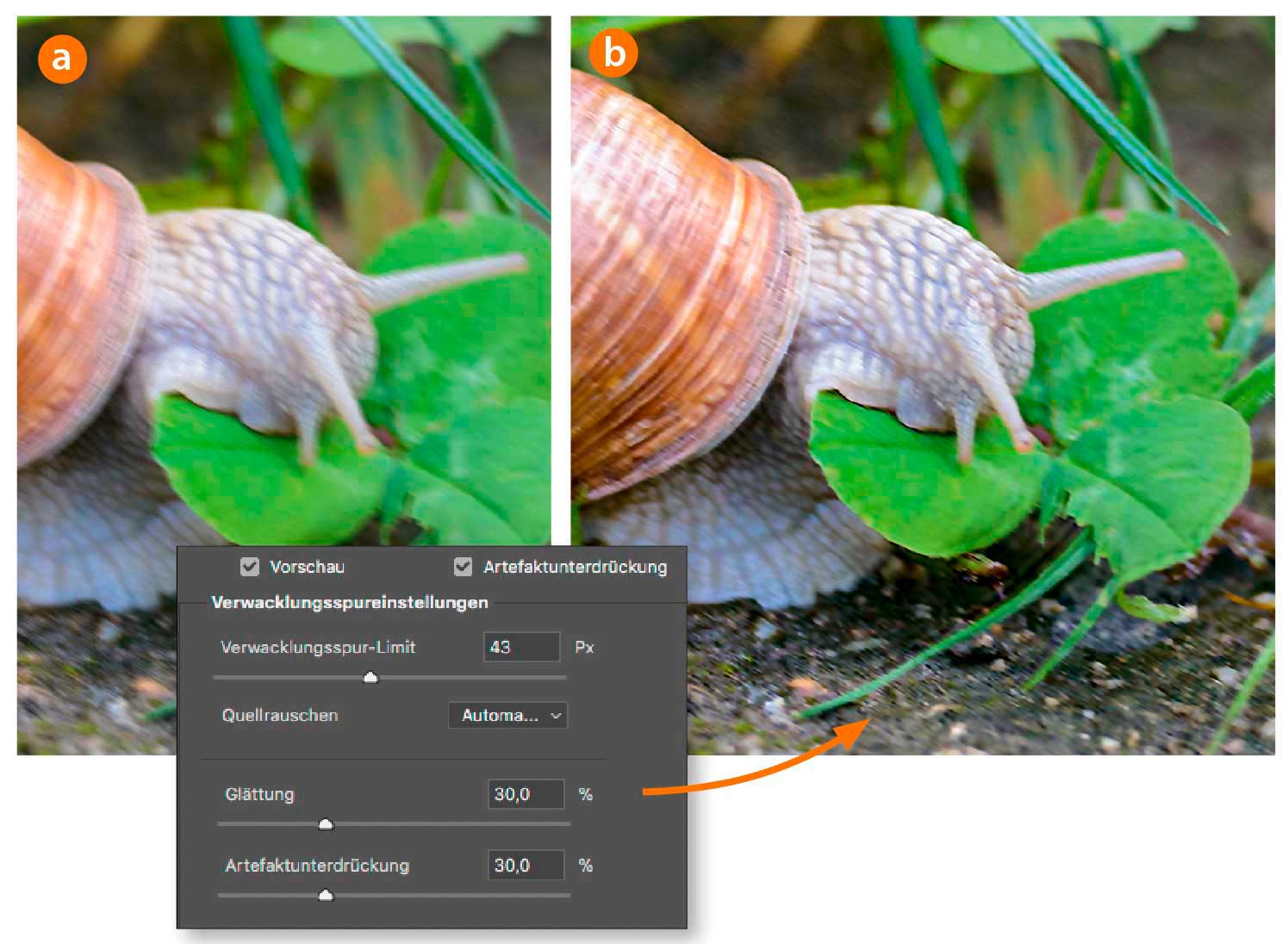Click the Glättung percentage field

tap(526, 794)
